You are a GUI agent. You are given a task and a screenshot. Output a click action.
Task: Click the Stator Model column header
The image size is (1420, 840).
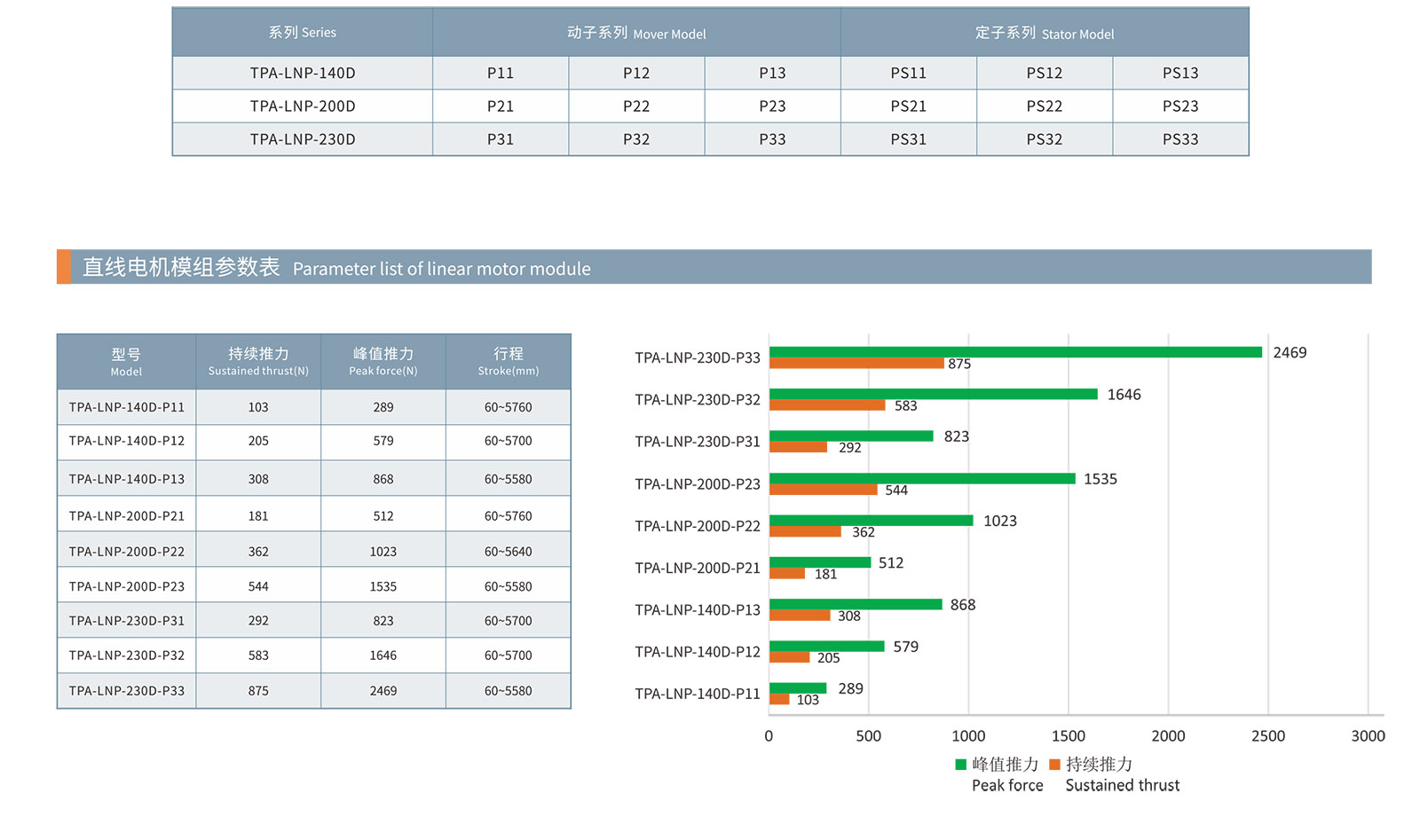point(1044,33)
